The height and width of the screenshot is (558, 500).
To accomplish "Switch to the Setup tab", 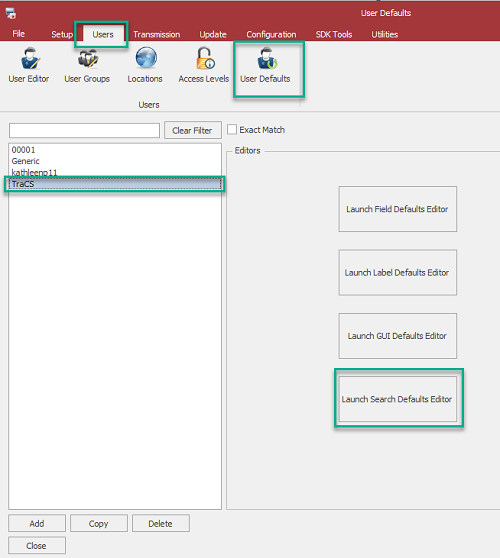I will 62,35.
